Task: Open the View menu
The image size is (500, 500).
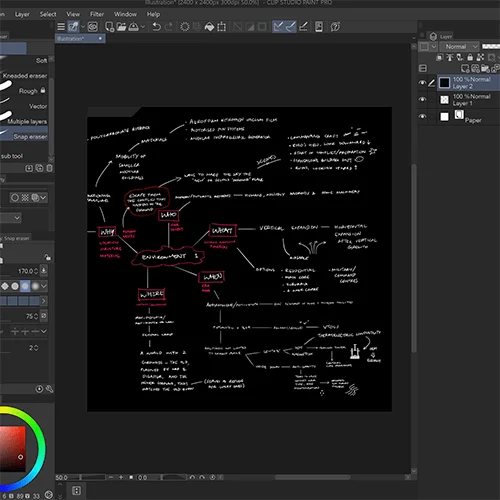Action: tap(73, 14)
